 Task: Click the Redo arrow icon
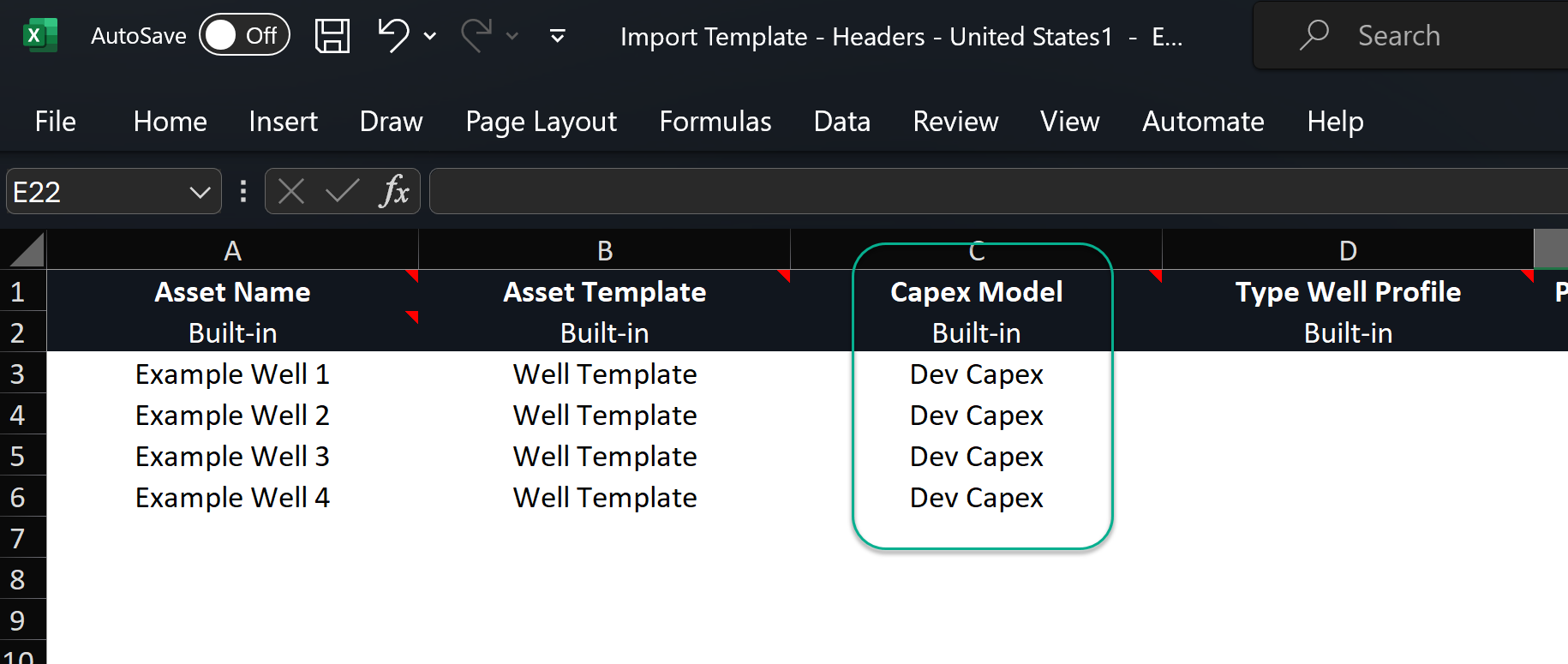(476, 36)
